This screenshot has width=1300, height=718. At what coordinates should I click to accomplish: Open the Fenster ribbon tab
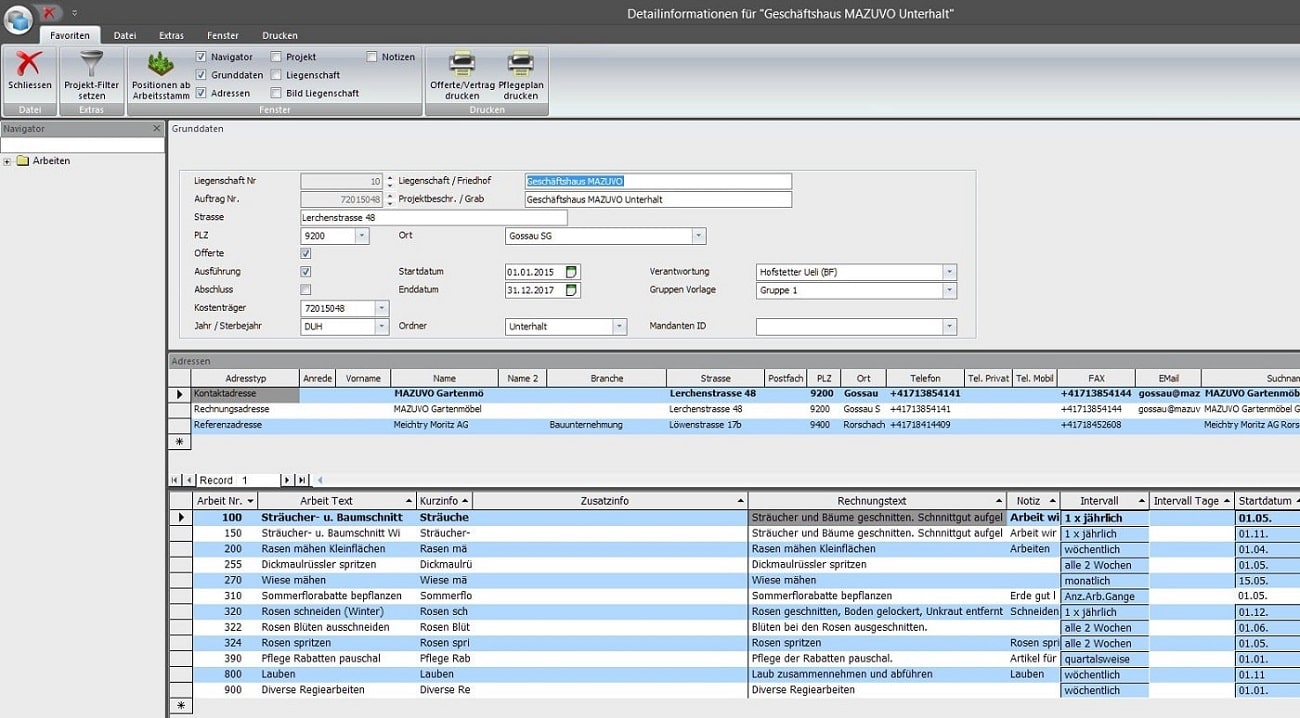tap(223, 35)
